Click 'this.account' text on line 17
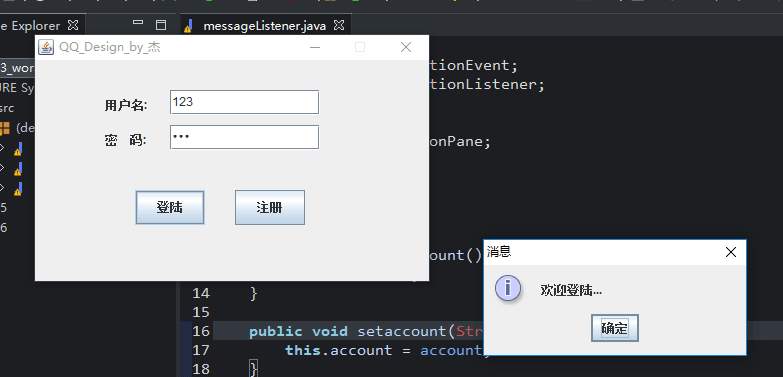The height and width of the screenshot is (377, 783). tap(339, 350)
